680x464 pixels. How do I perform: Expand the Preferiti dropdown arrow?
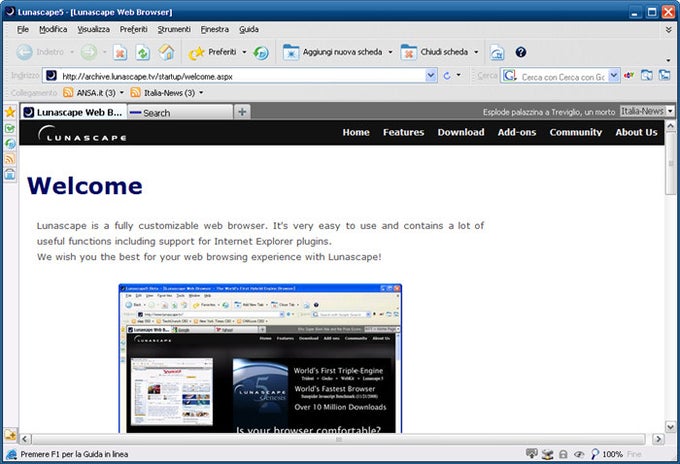[x=244, y=52]
